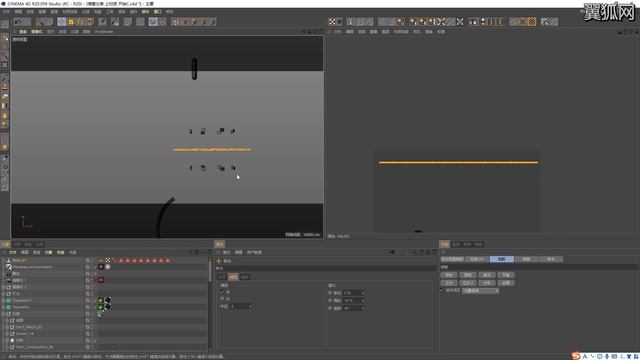Click the second highlighted icon in main toolbar
Screen dimensions: 640x360
pos(153,22)
